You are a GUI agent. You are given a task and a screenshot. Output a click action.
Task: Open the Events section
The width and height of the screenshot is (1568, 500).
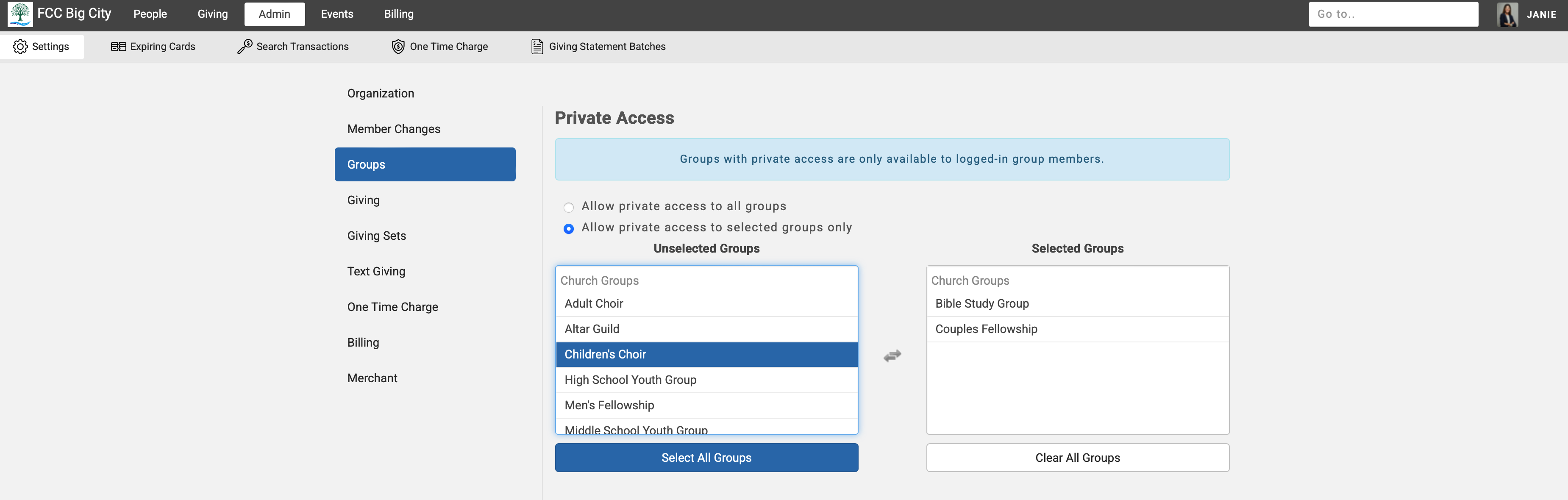pos(336,14)
